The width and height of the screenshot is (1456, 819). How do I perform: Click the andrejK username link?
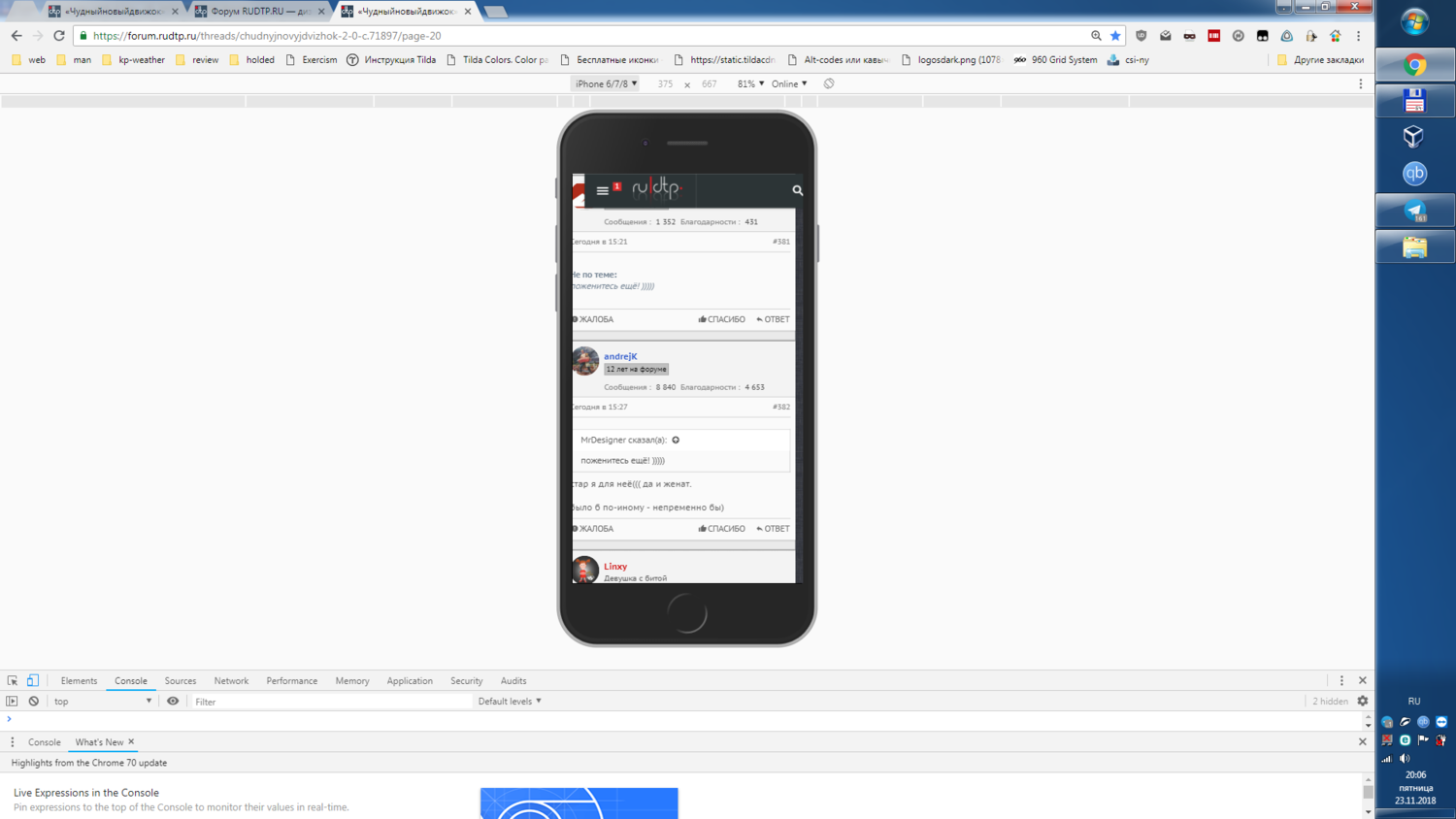click(x=620, y=356)
